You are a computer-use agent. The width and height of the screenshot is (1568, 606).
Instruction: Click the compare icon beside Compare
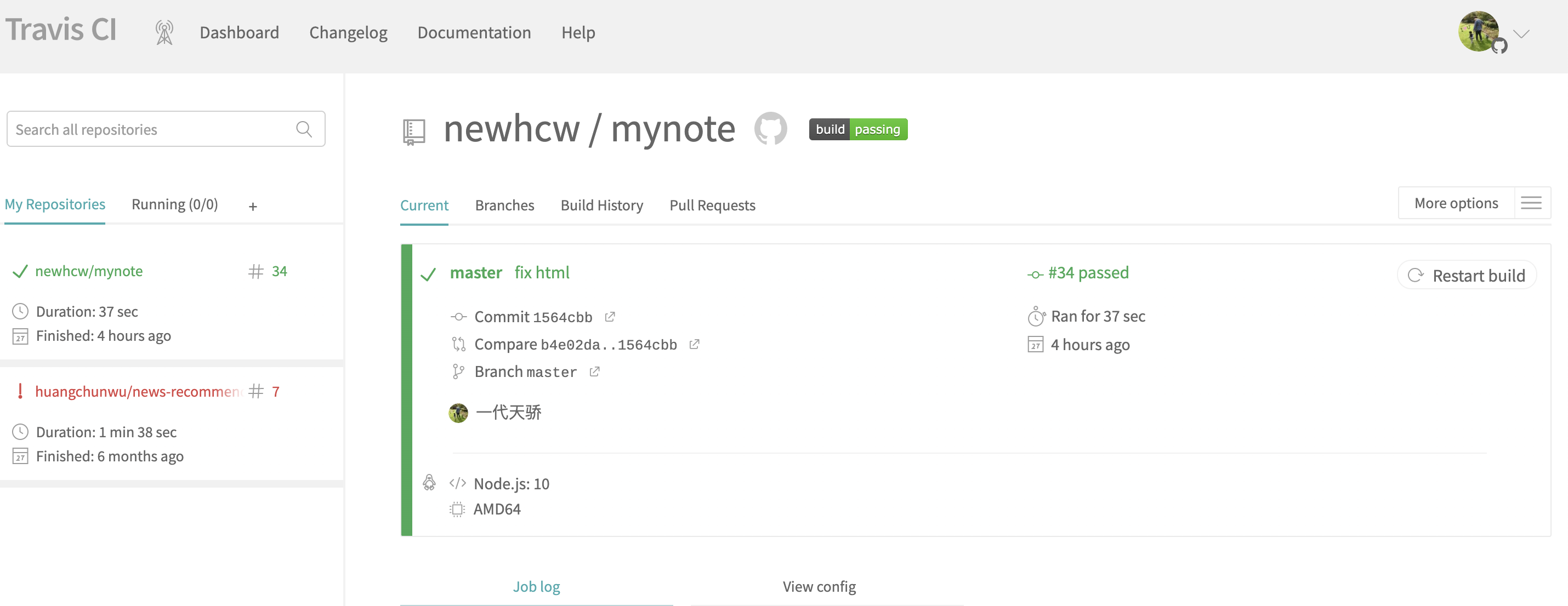pos(459,345)
